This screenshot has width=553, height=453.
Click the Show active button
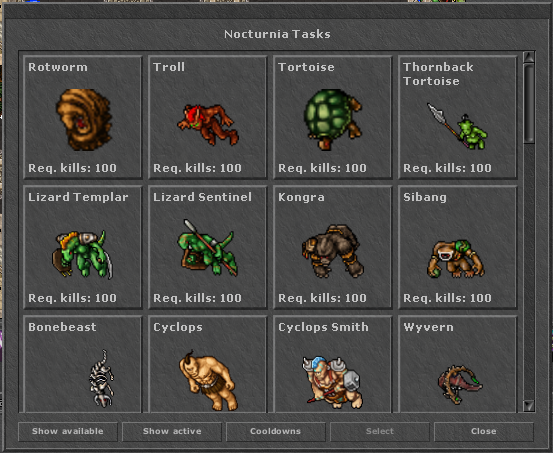click(172, 431)
